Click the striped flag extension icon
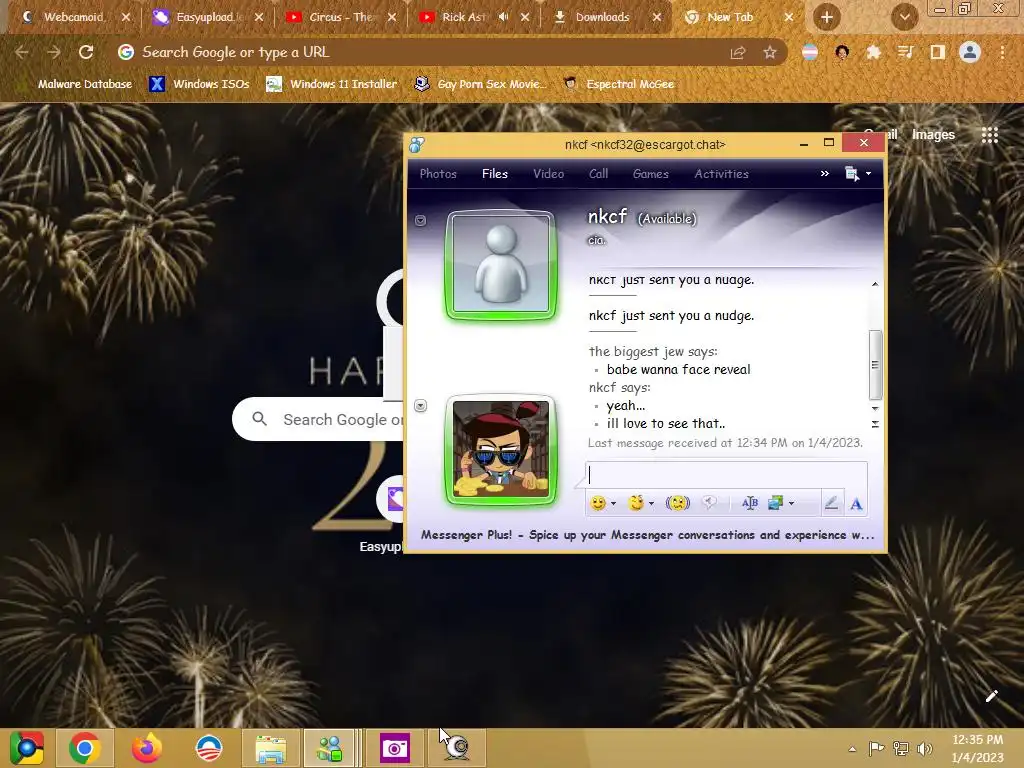This screenshot has width=1024, height=768. tap(810, 53)
